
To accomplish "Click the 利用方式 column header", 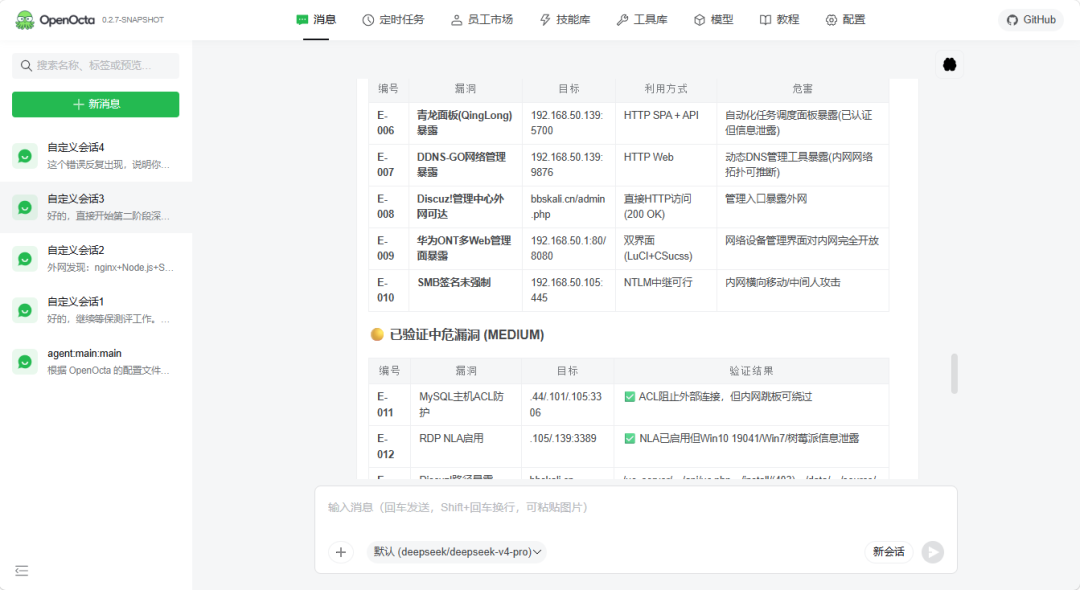I will point(666,89).
